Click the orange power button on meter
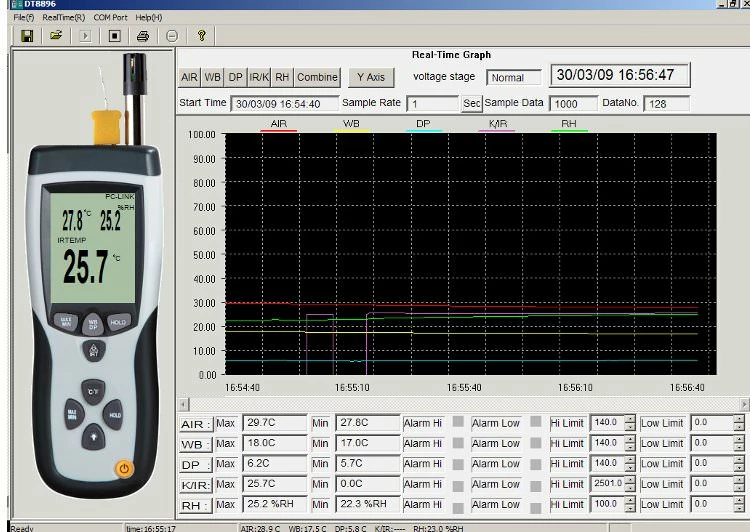750x532 pixels. coord(124,467)
